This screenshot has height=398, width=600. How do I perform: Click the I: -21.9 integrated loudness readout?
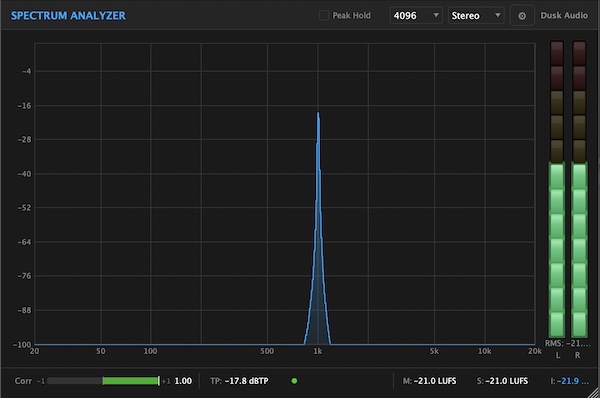pos(569,381)
